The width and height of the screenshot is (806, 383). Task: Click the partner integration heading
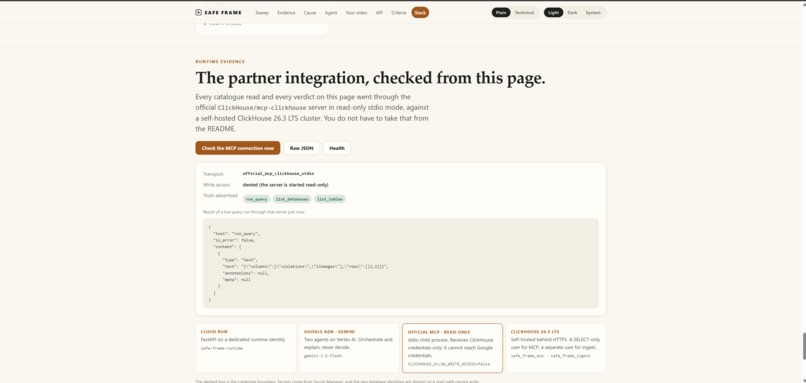[370, 79]
